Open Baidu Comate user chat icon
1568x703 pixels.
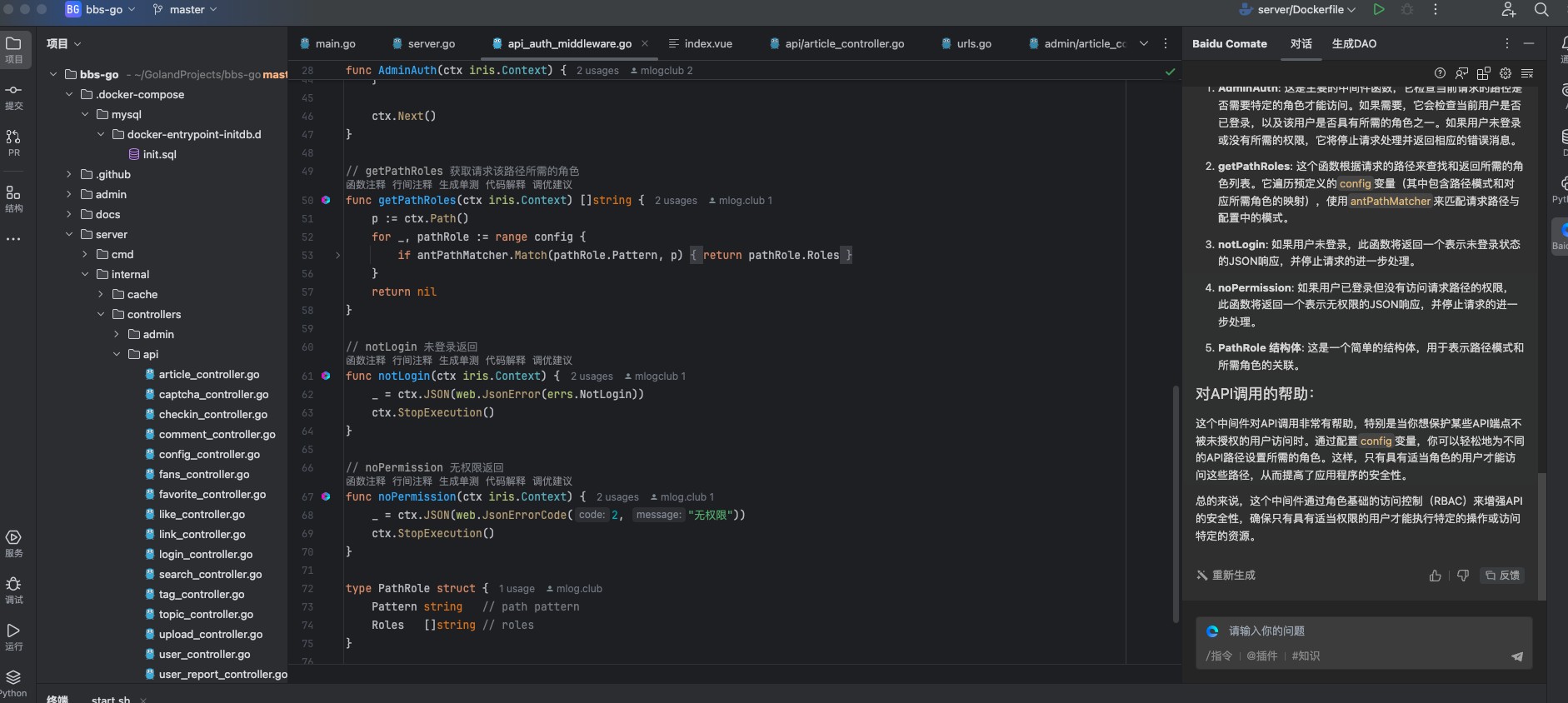[1462, 73]
